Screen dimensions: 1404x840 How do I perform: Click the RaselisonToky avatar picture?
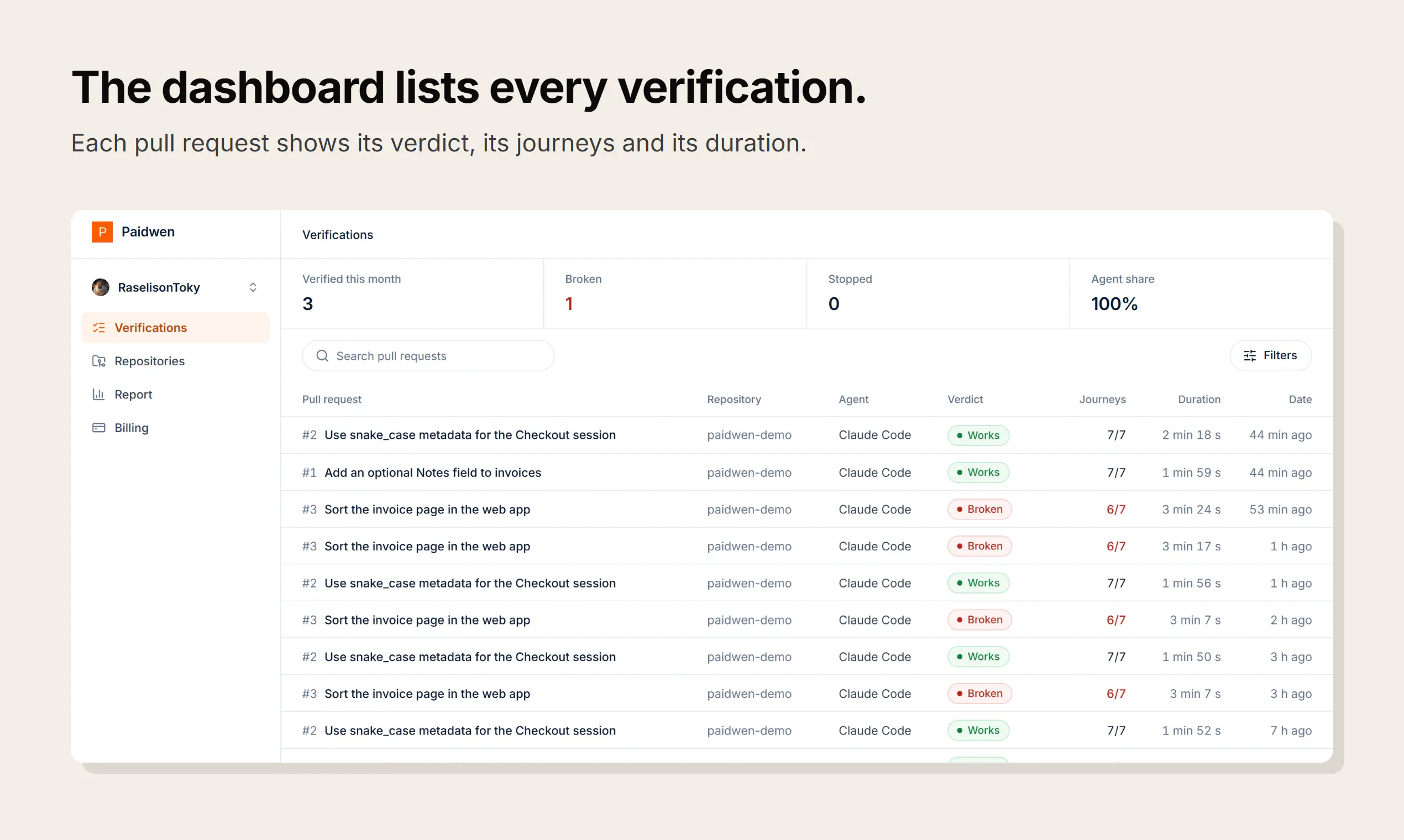coord(101,287)
